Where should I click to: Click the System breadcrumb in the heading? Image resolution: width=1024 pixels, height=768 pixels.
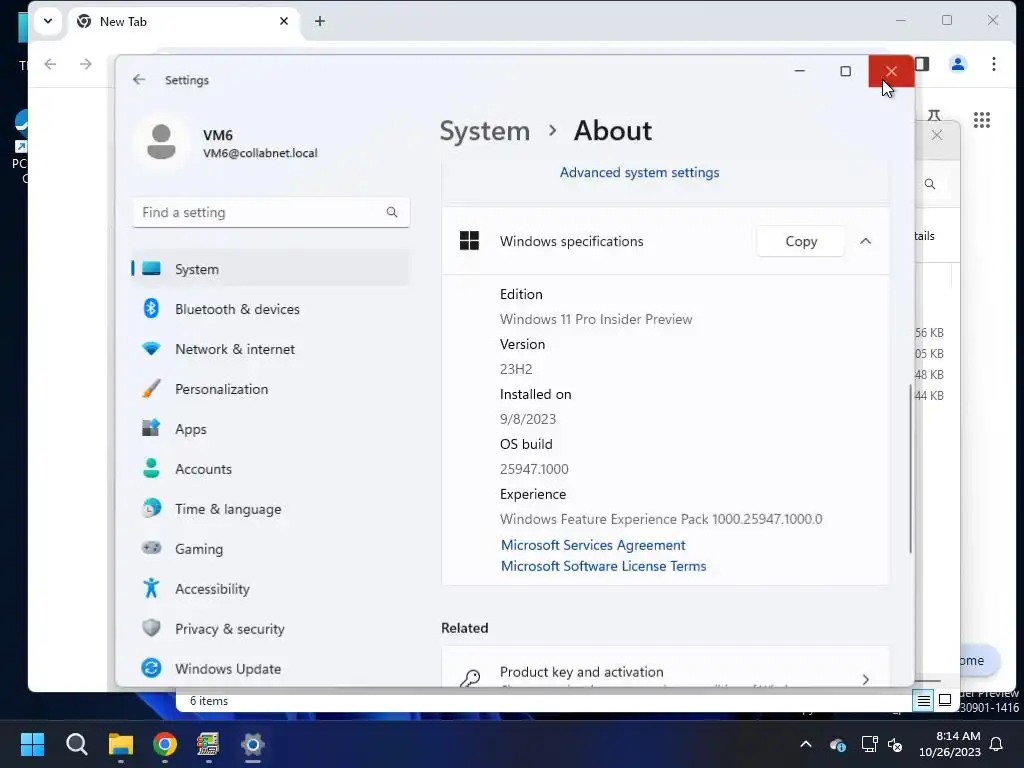pyautogui.click(x=485, y=131)
